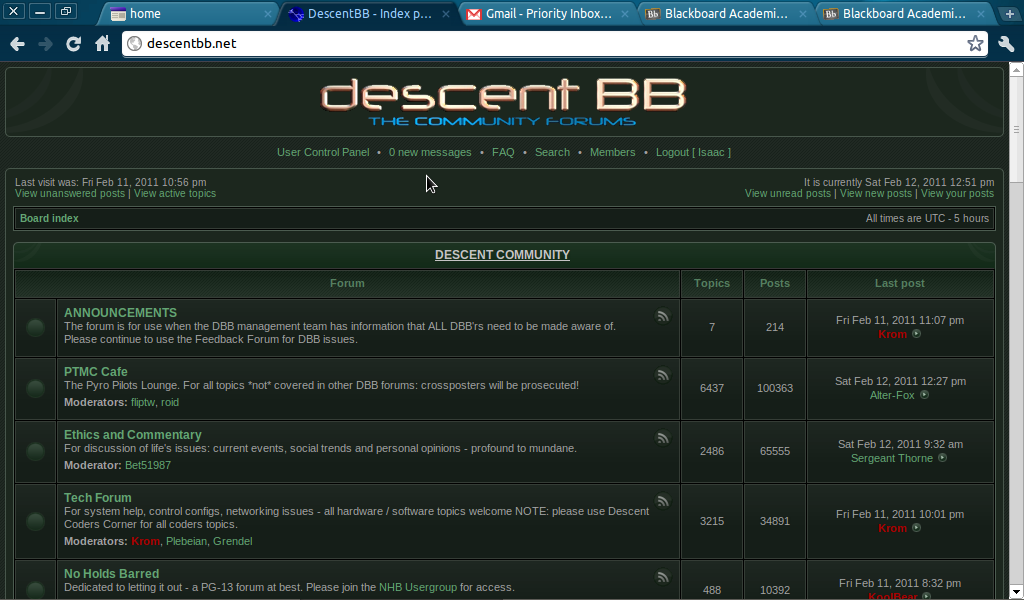Reload the page with the refresh icon
This screenshot has height=600, width=1024.
coord(73,44)
